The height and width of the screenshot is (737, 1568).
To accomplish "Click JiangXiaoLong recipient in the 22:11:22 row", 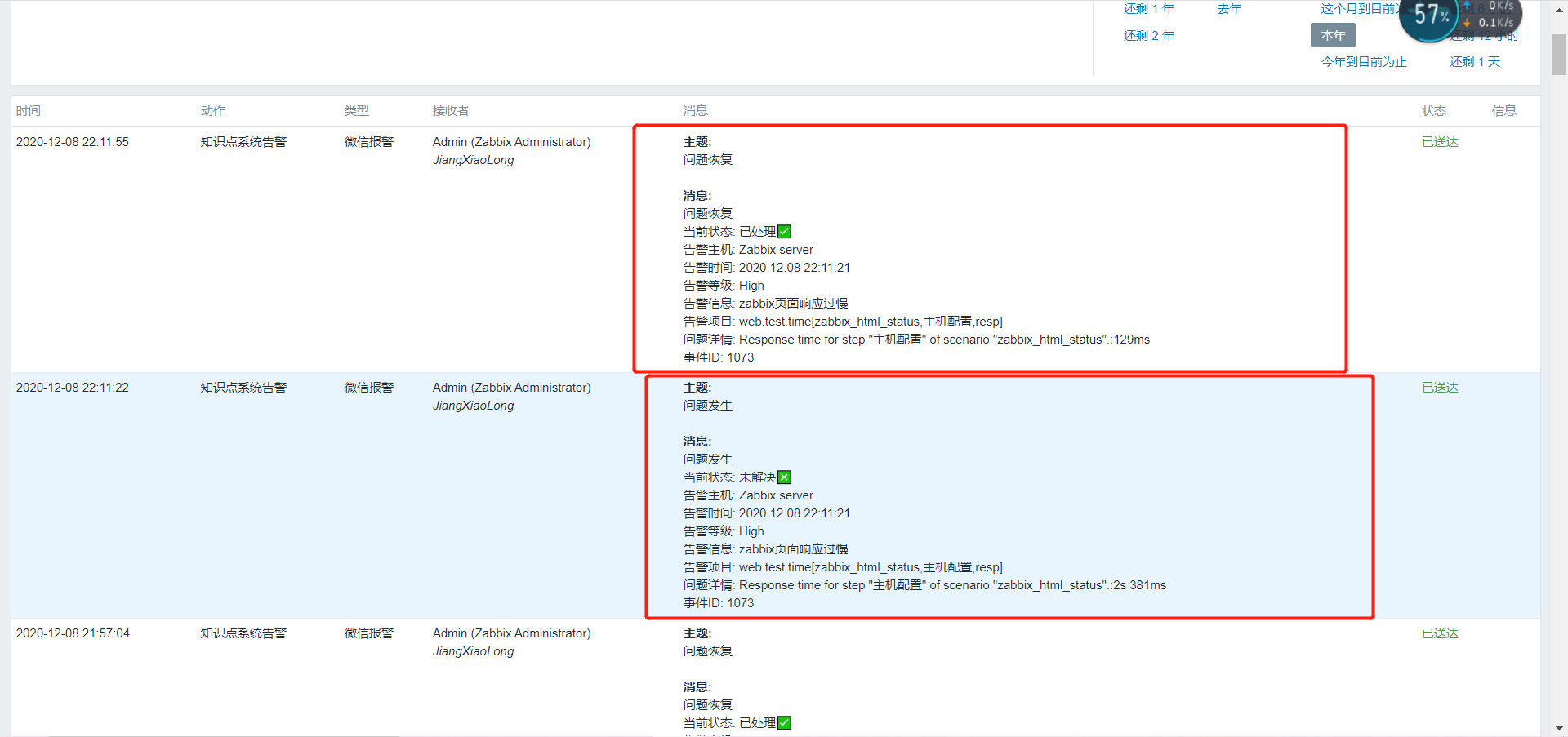I will click(474, 406).
